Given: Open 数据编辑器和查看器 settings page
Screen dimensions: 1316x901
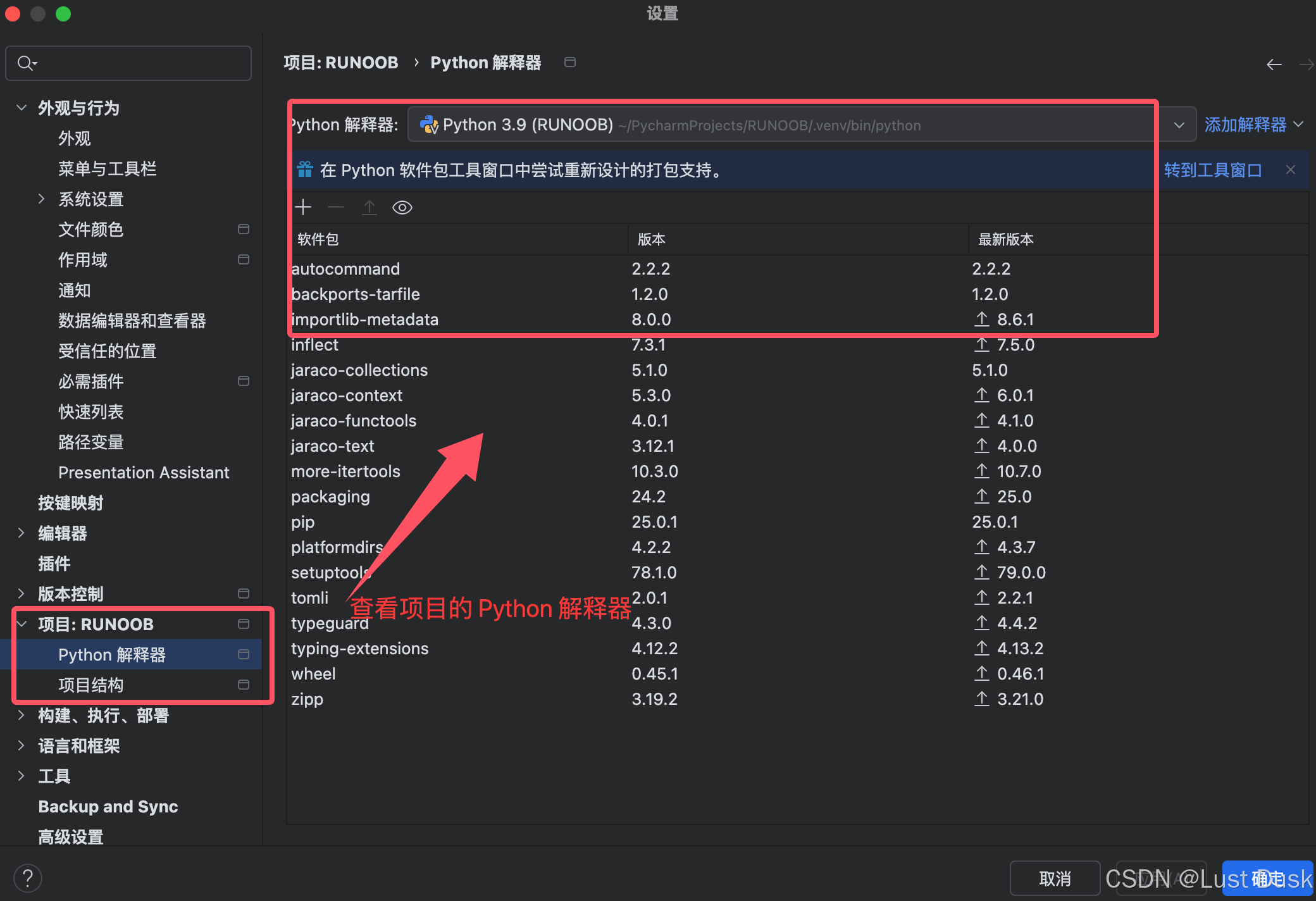Looking at the screenshot, I should click(132, 320).
